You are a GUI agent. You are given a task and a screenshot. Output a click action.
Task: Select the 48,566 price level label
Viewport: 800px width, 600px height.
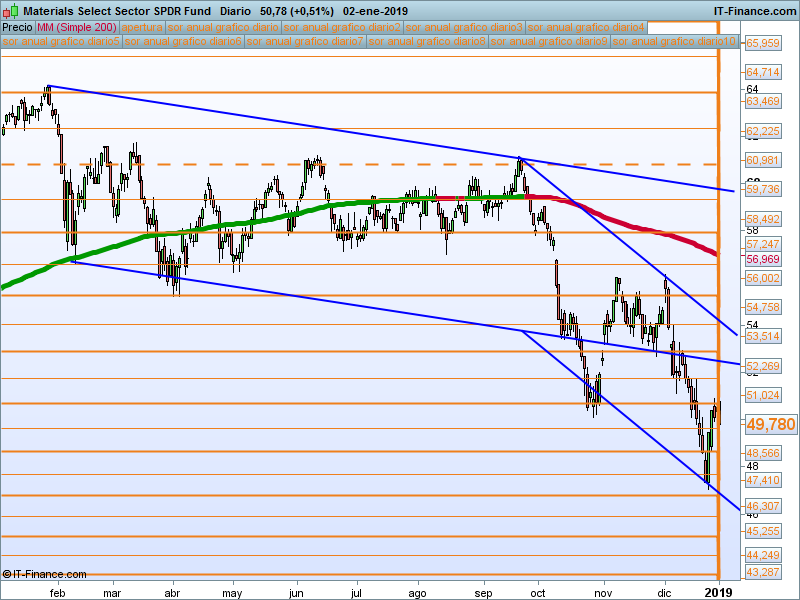pyautogui.click(x=763, y=453)
